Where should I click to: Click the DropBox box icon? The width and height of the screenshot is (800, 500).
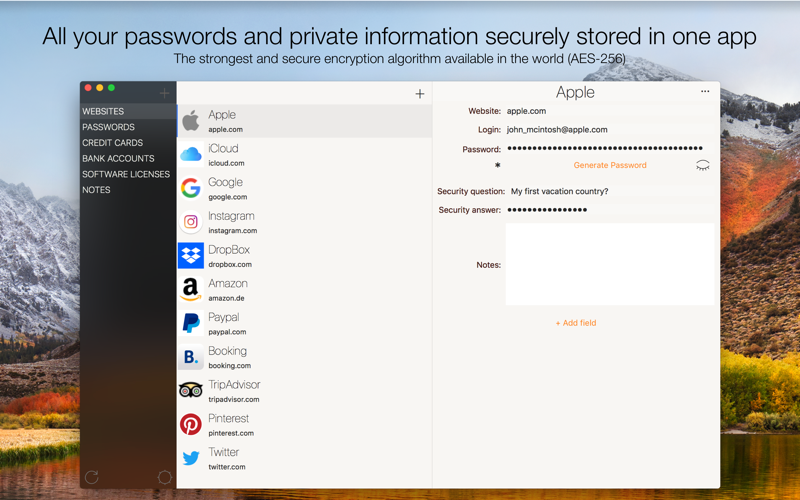tap(191, 255)
